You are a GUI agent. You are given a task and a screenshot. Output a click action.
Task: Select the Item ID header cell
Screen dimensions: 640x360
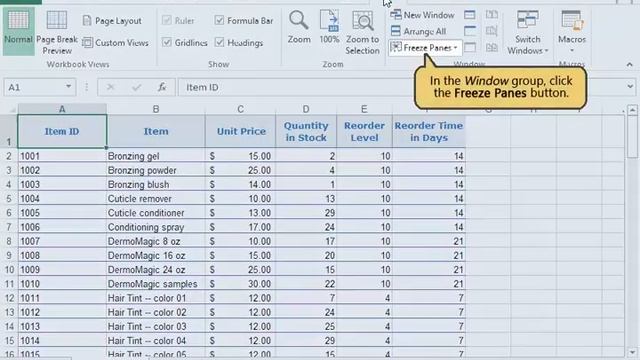tap(62, 131)
